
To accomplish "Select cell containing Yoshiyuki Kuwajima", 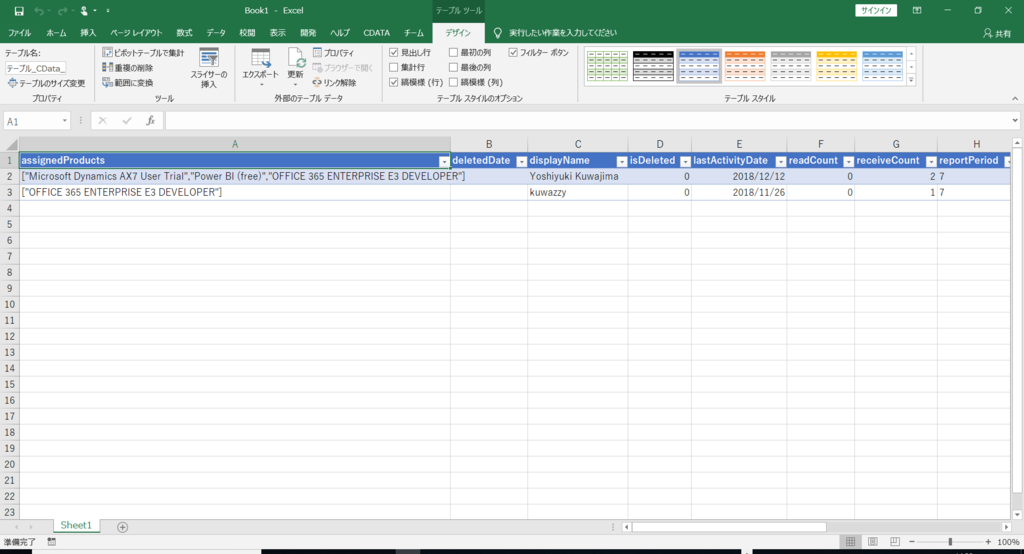I will (x=577, y=176).
